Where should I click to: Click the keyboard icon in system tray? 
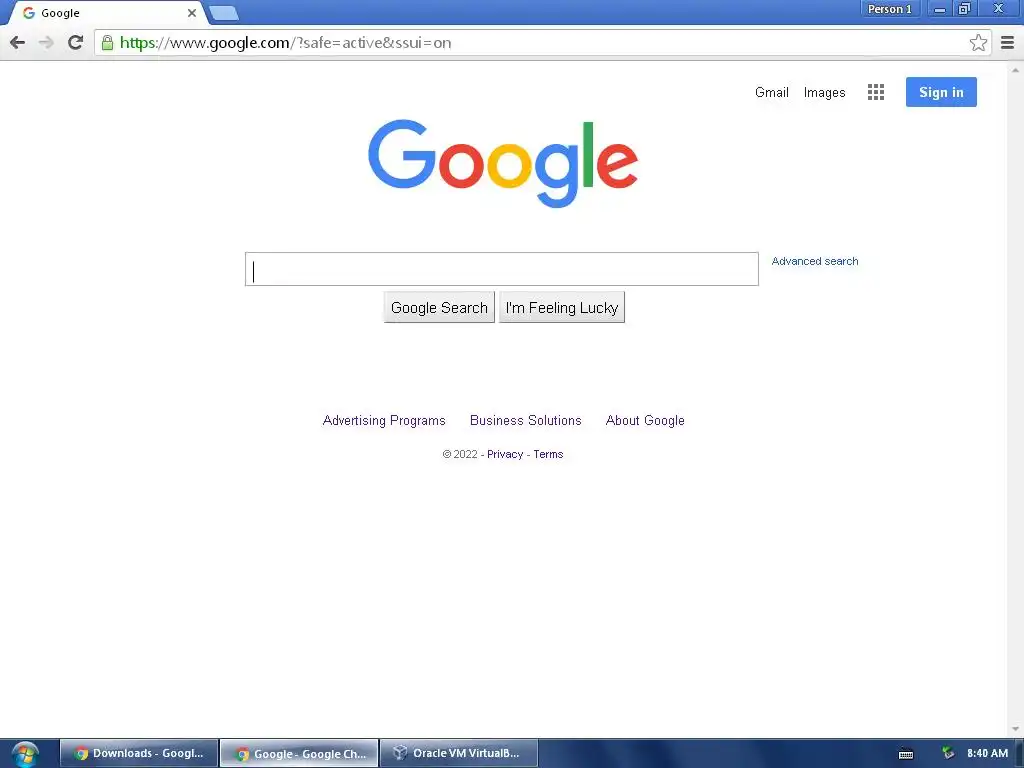(x=906, y=754)
